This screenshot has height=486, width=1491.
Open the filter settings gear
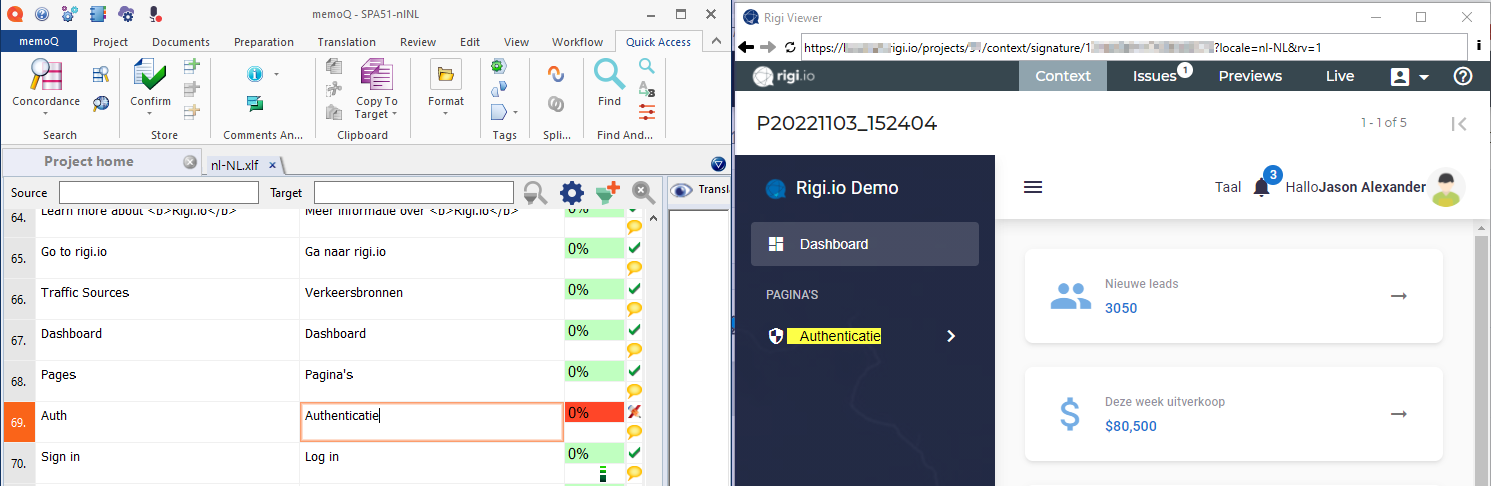point(571,193)
